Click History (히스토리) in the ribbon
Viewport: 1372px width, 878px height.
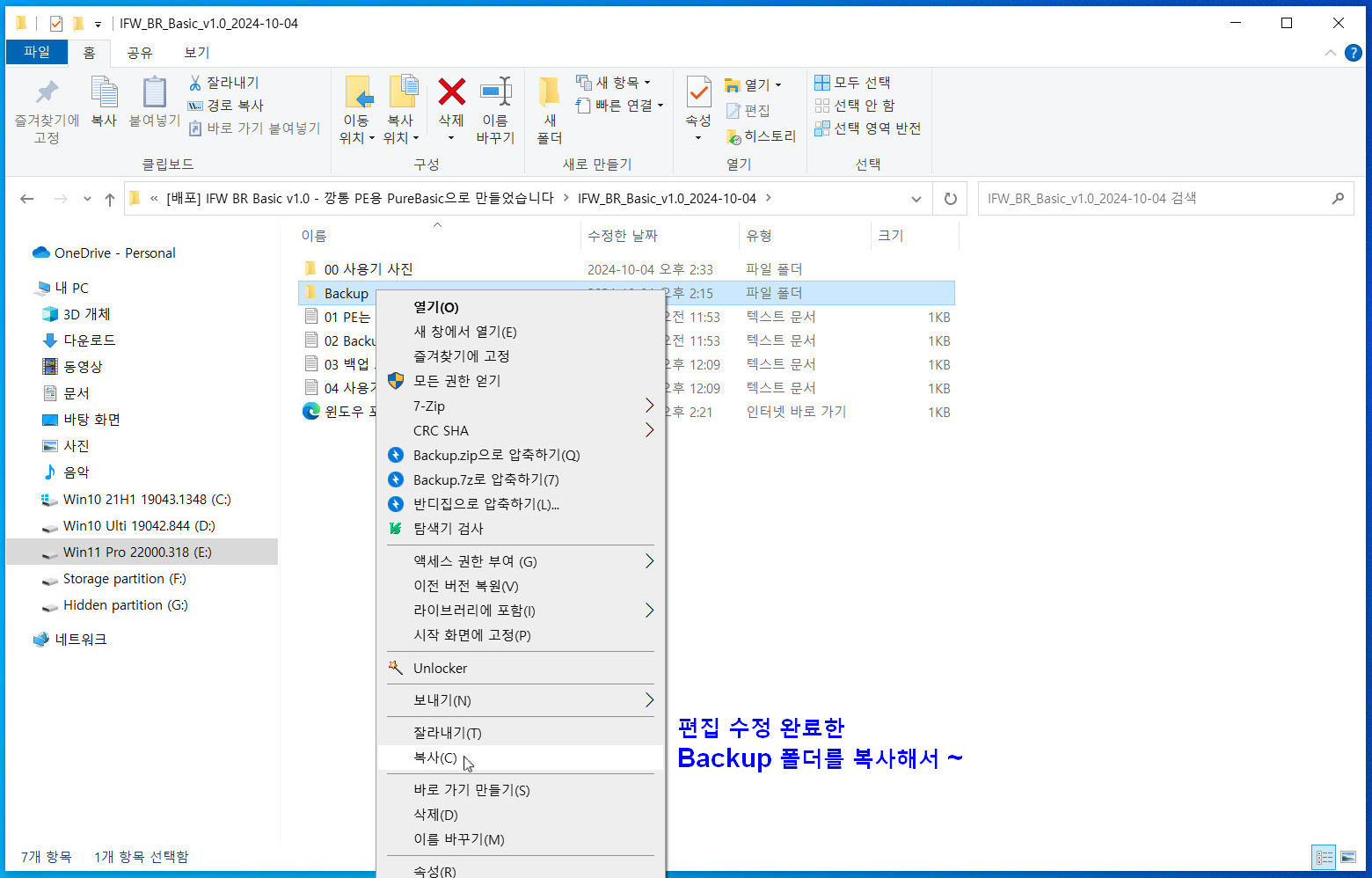(x=762, y=136)
